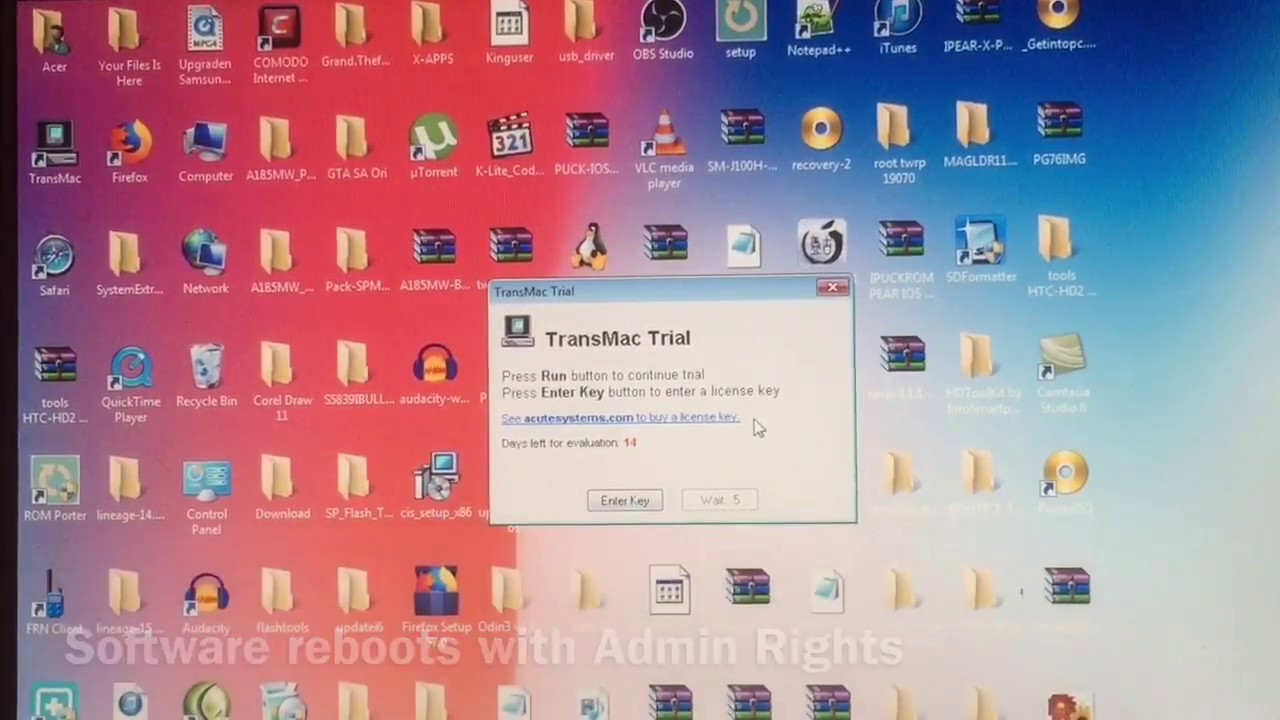Open the Download folder
The width and height of the screenshot is (1280, 720).
click(282, 489)
